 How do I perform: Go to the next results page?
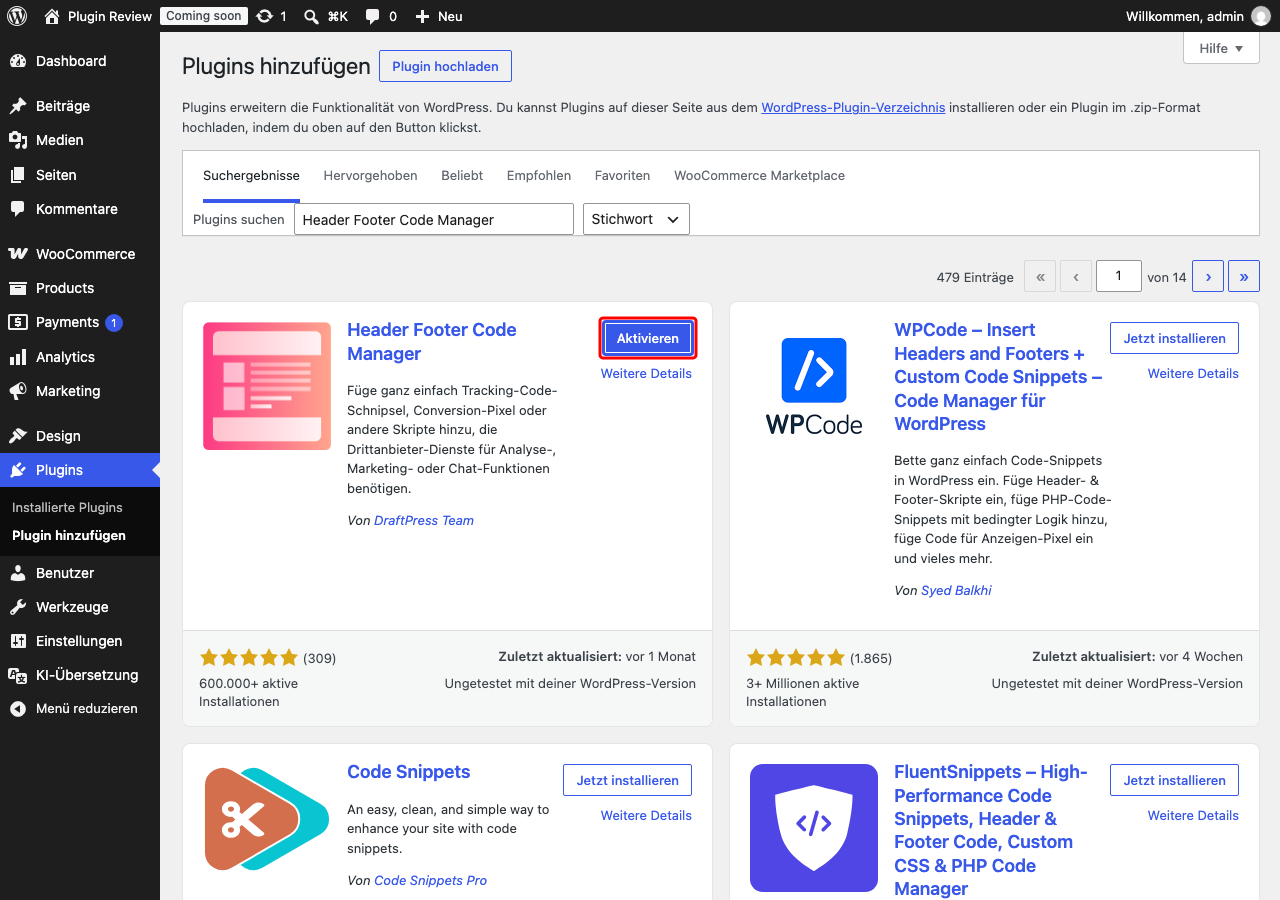tap(1208, 276)
